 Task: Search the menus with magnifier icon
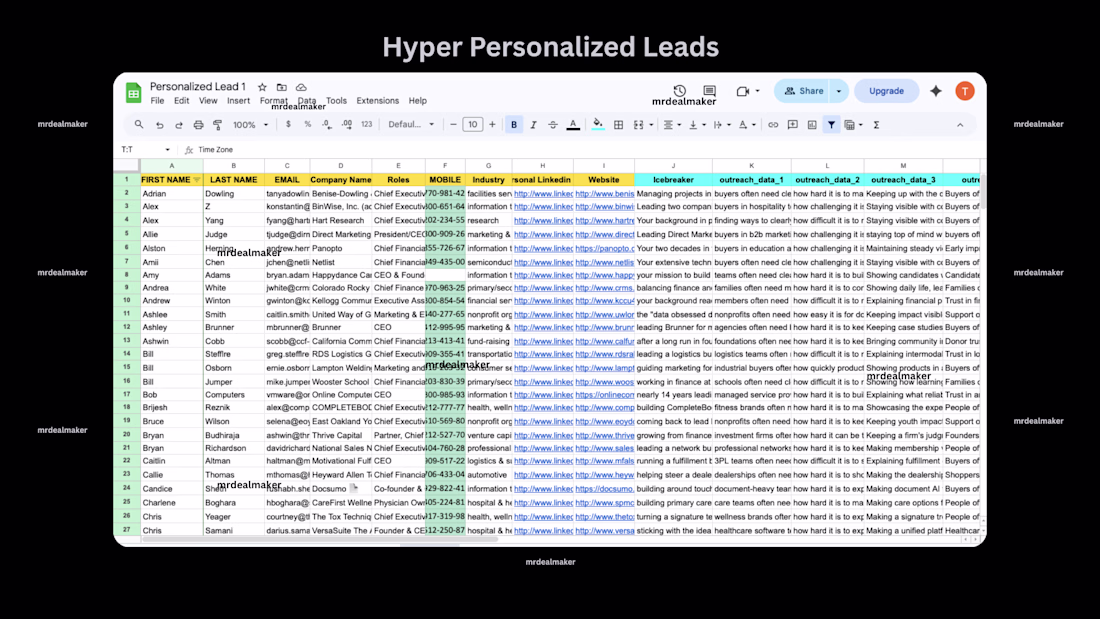click(139, 125)
